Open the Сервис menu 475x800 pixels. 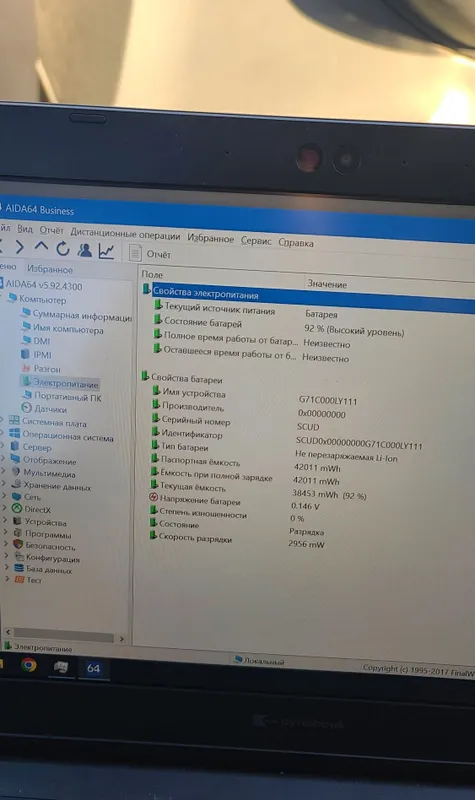coord(256,240)
